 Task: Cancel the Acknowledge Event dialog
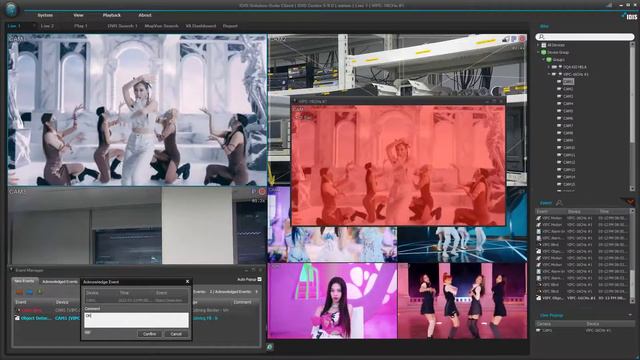pyautogui.click(x=176, y=334)
